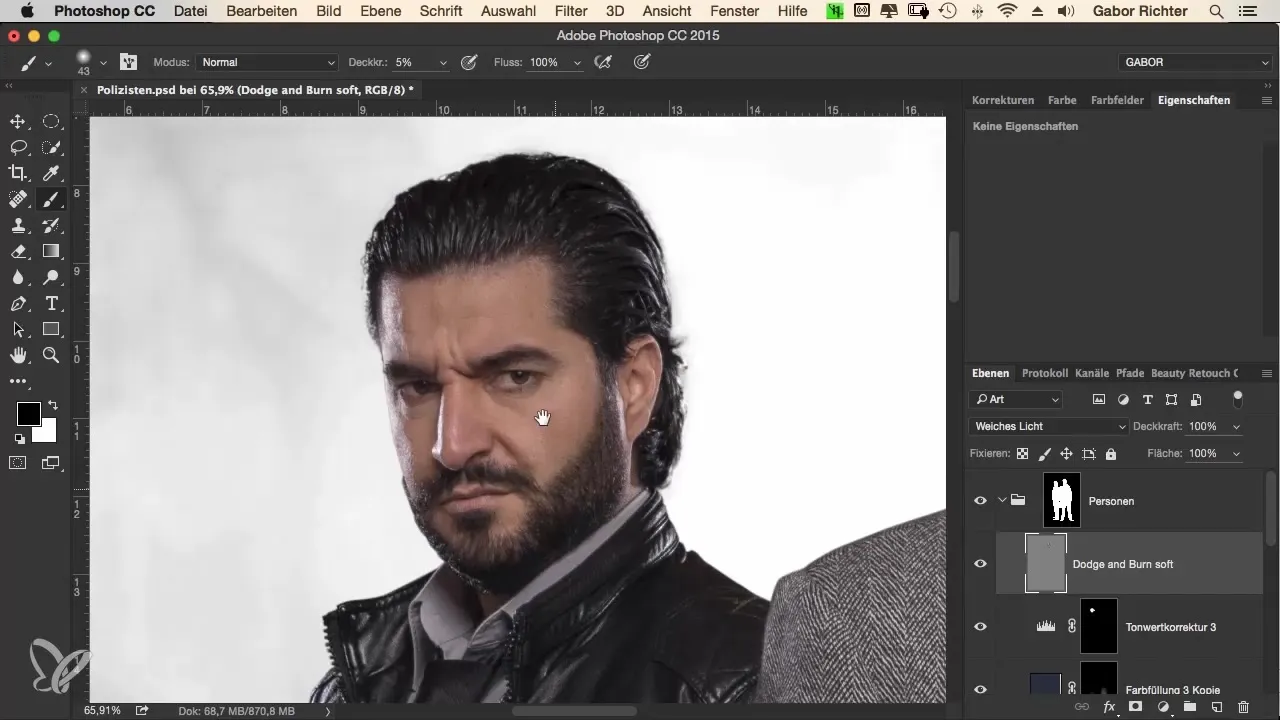Switch to the Protokoll tab
The image size is (1280, 720).
tap(1045, 373)
